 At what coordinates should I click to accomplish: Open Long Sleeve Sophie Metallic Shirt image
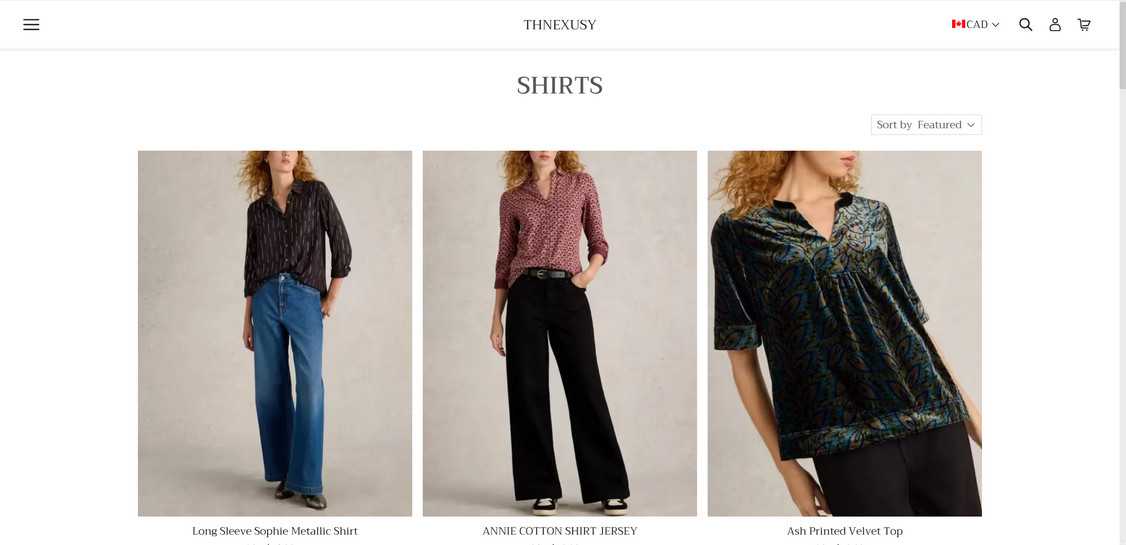click(x=275, y=333)
